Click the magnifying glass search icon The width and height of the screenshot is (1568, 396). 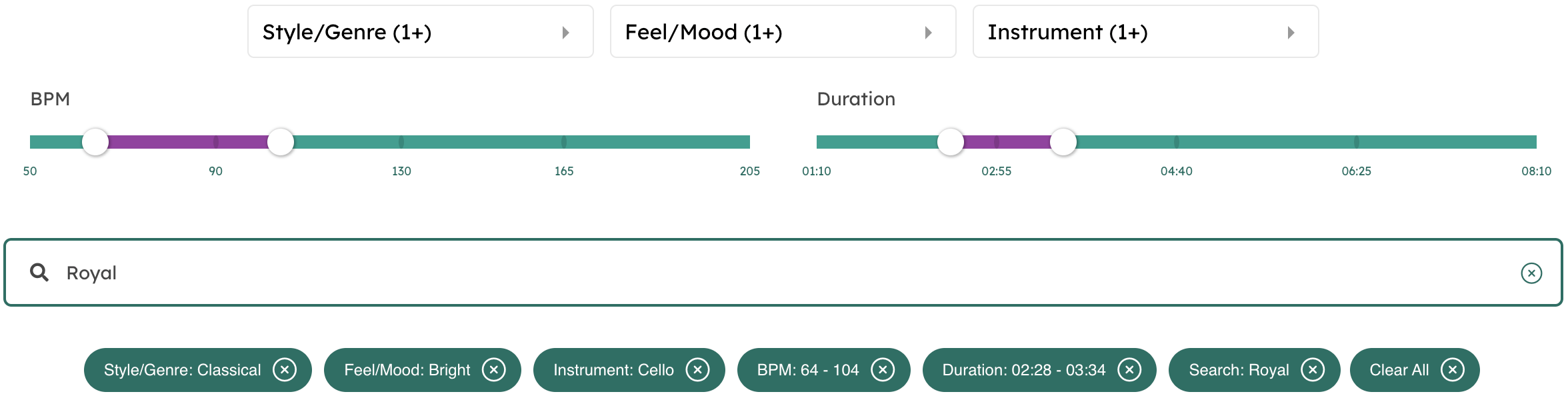[x=39, y=273]
